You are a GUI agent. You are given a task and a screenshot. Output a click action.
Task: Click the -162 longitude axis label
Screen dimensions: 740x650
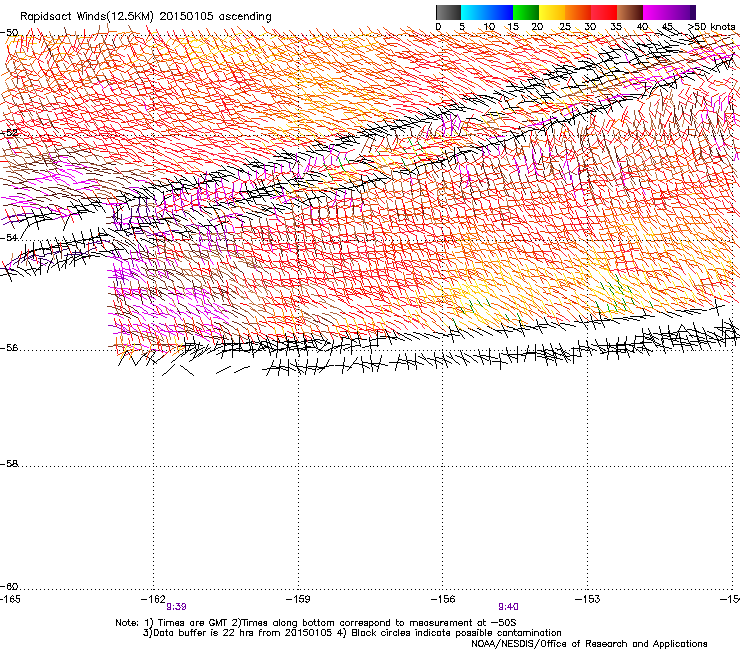pos(153,599)
